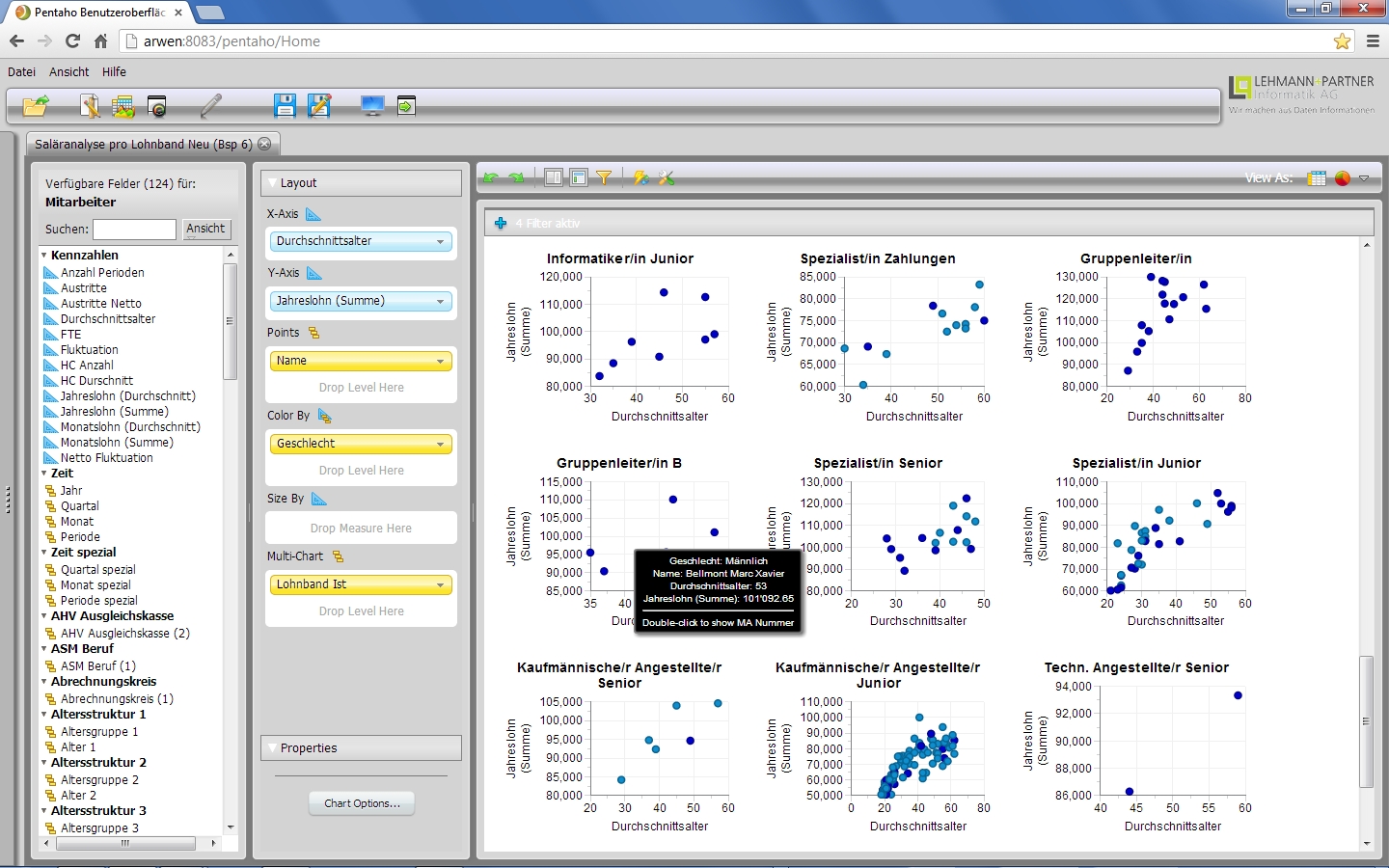Switch to pie chart view icon

(x=1343, y=178)
